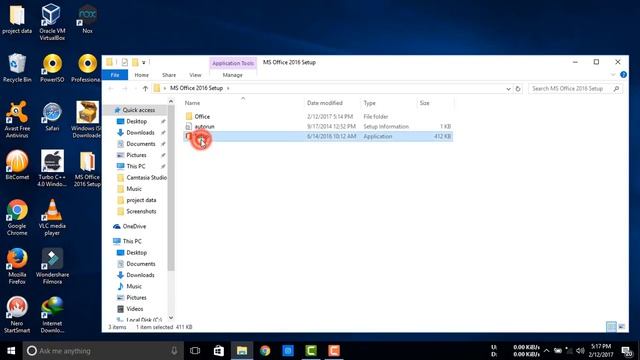The height and width of the screenshot is (360, 640).
Task: Select OneDrive in navigation pane
Action: (134, 227)
